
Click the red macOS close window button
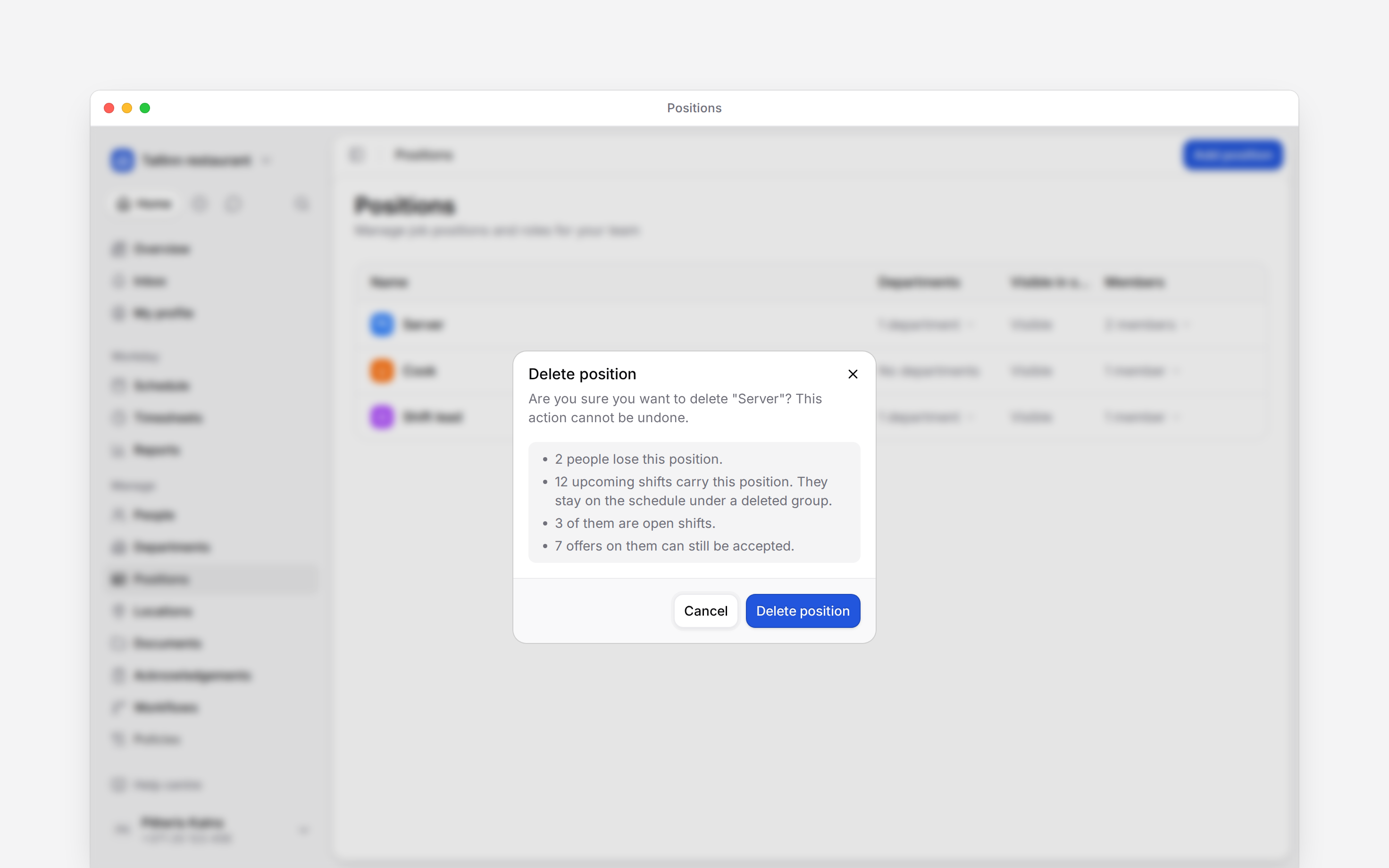coord(109,108)
